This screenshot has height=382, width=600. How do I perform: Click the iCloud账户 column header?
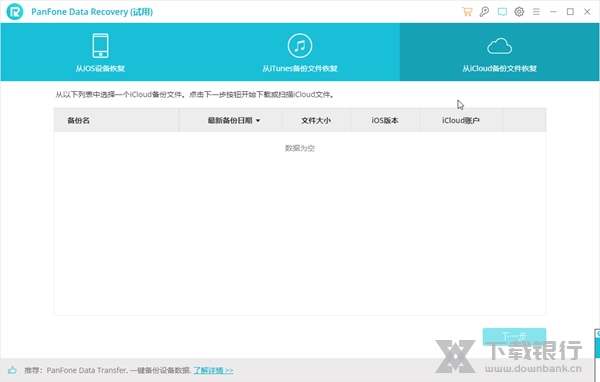pos(461,121)
